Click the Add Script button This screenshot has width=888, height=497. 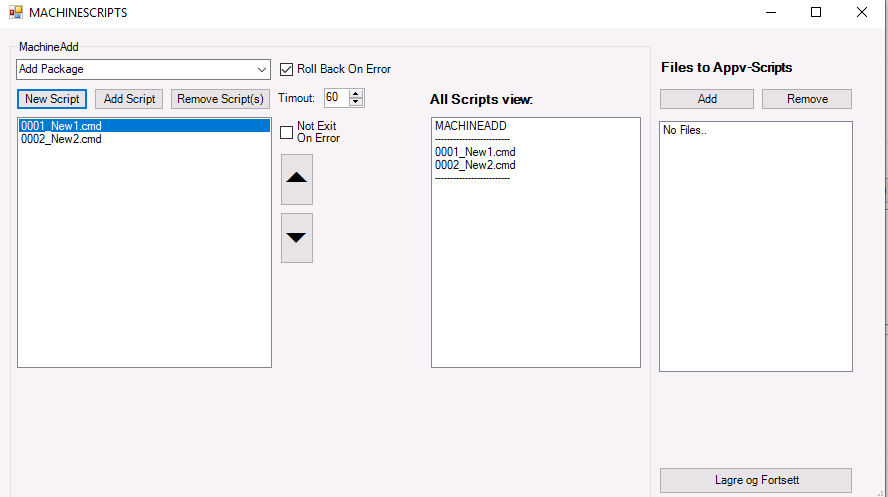(130, 99)
